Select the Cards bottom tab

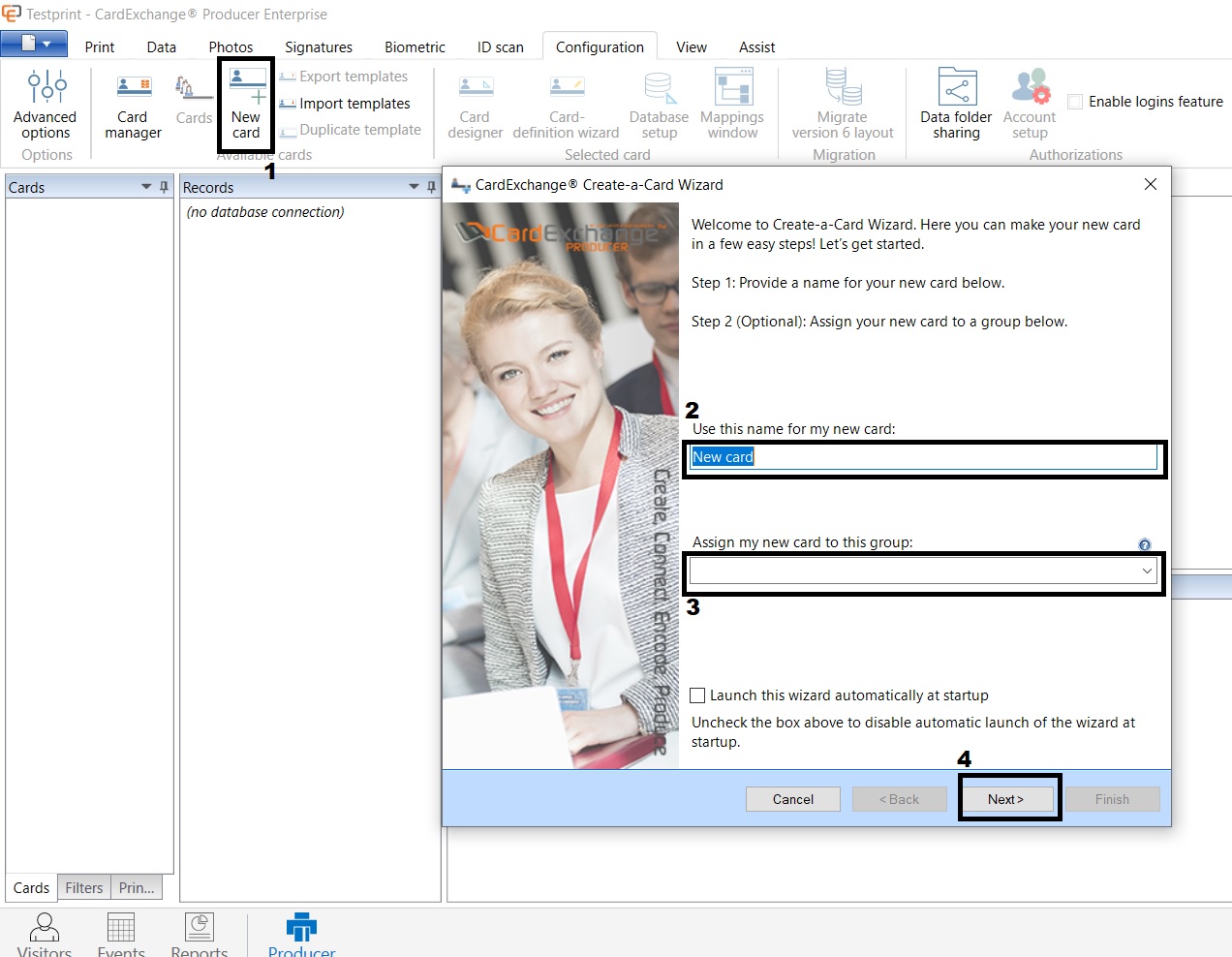31,887
